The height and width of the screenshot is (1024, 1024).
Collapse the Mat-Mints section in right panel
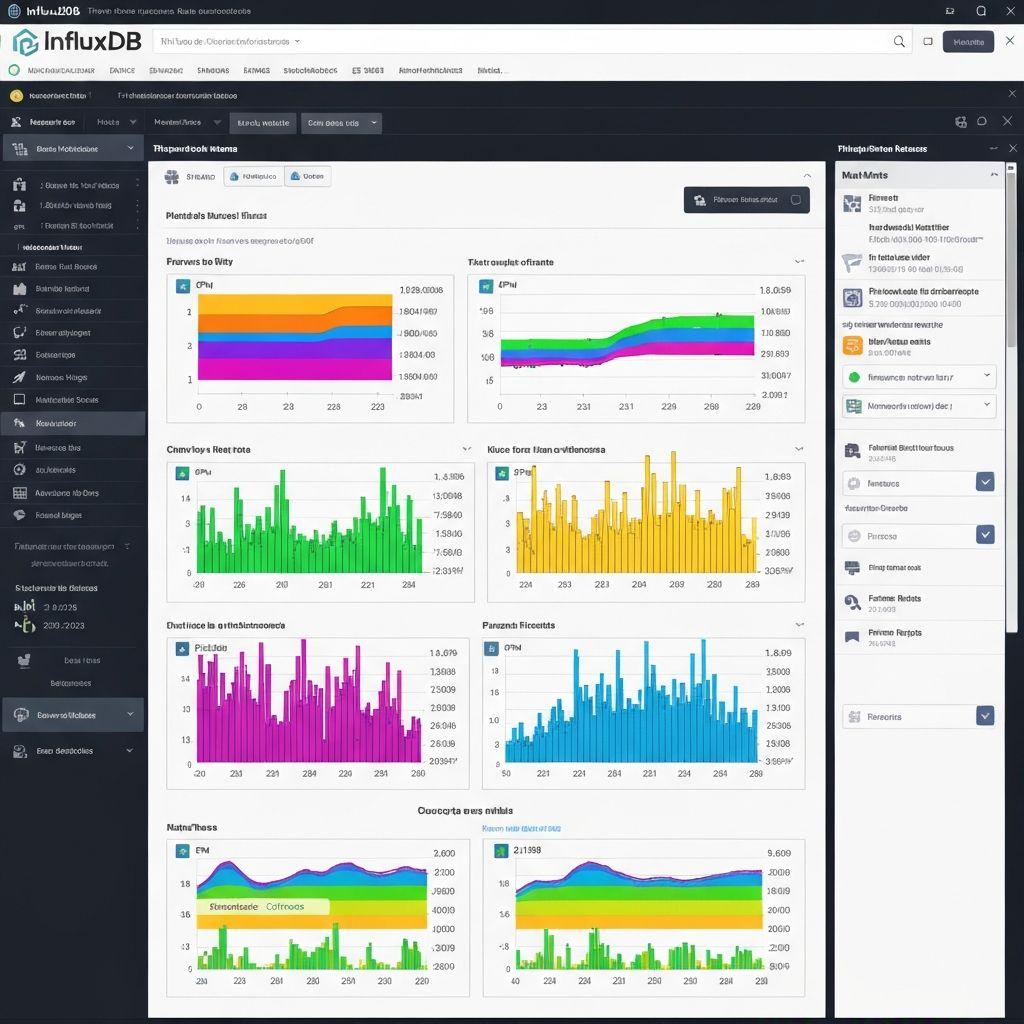point(994,174)
